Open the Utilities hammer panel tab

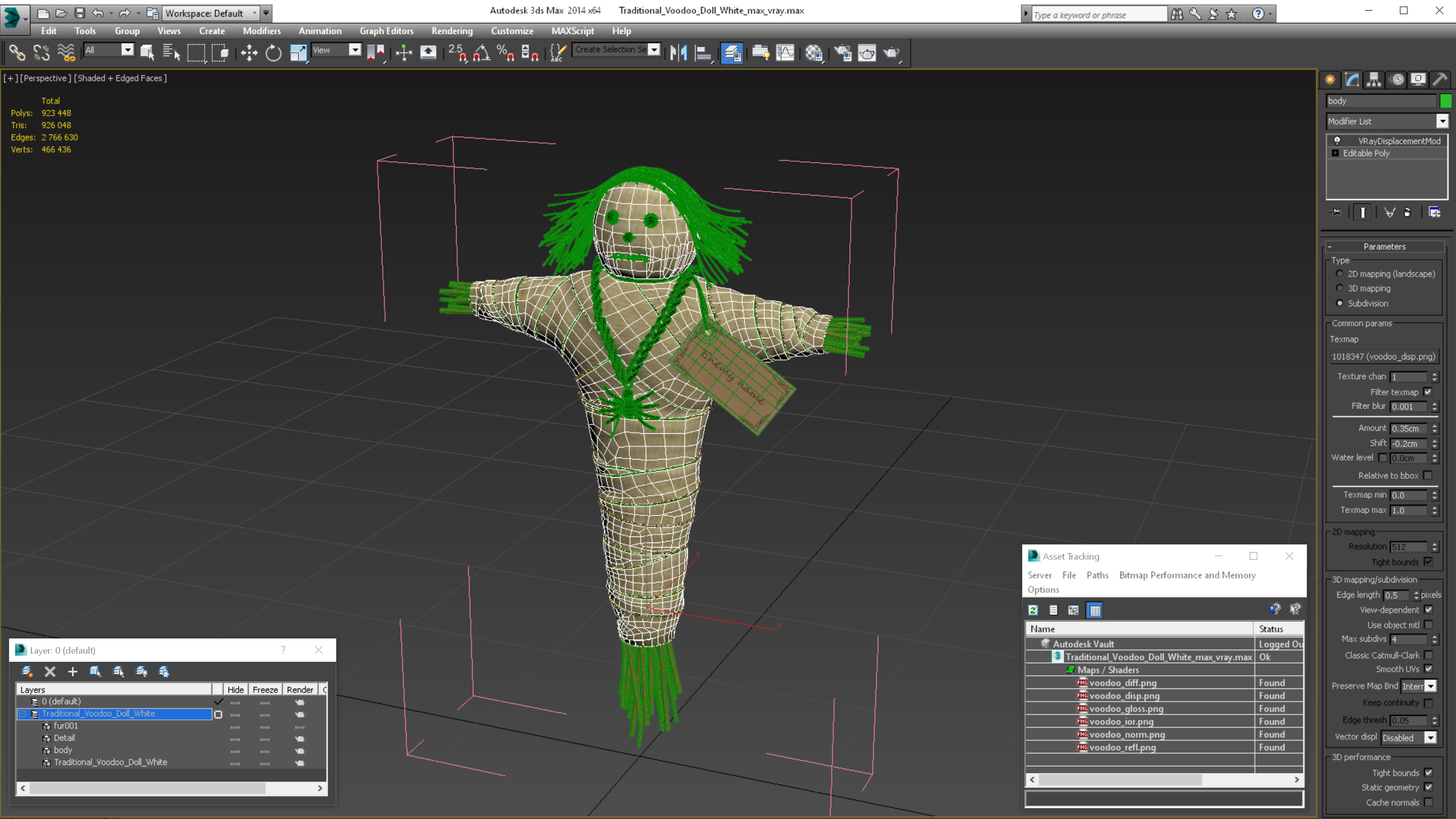click(x=1440, y=80)
